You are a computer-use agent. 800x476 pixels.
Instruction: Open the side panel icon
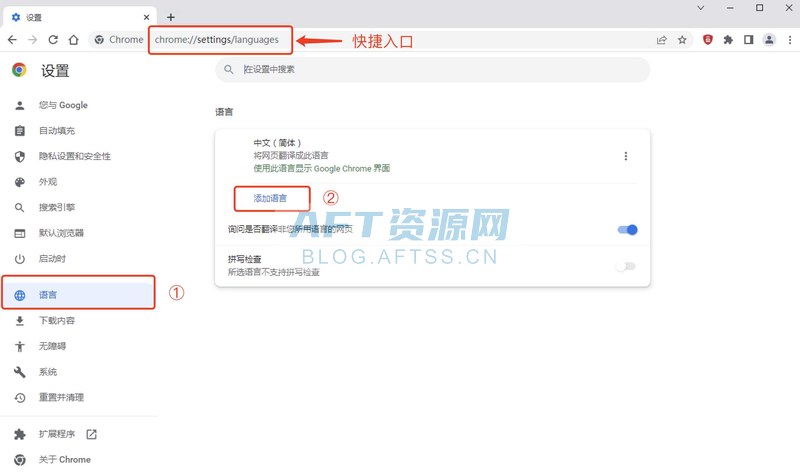[748, 40]
